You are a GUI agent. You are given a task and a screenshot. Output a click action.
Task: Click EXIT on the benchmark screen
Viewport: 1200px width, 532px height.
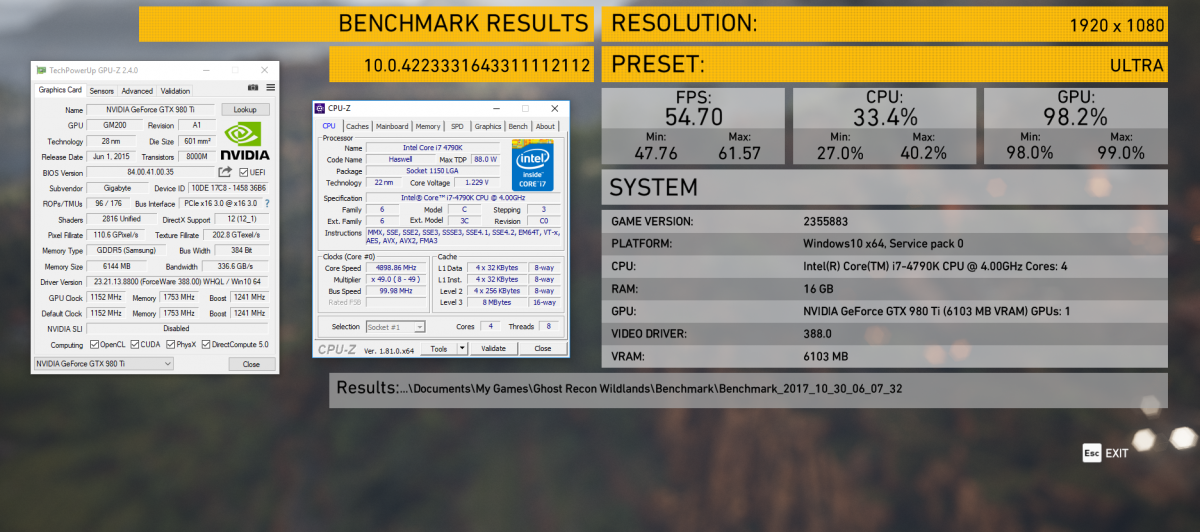pyautogui.click(x=1117, y=453)
